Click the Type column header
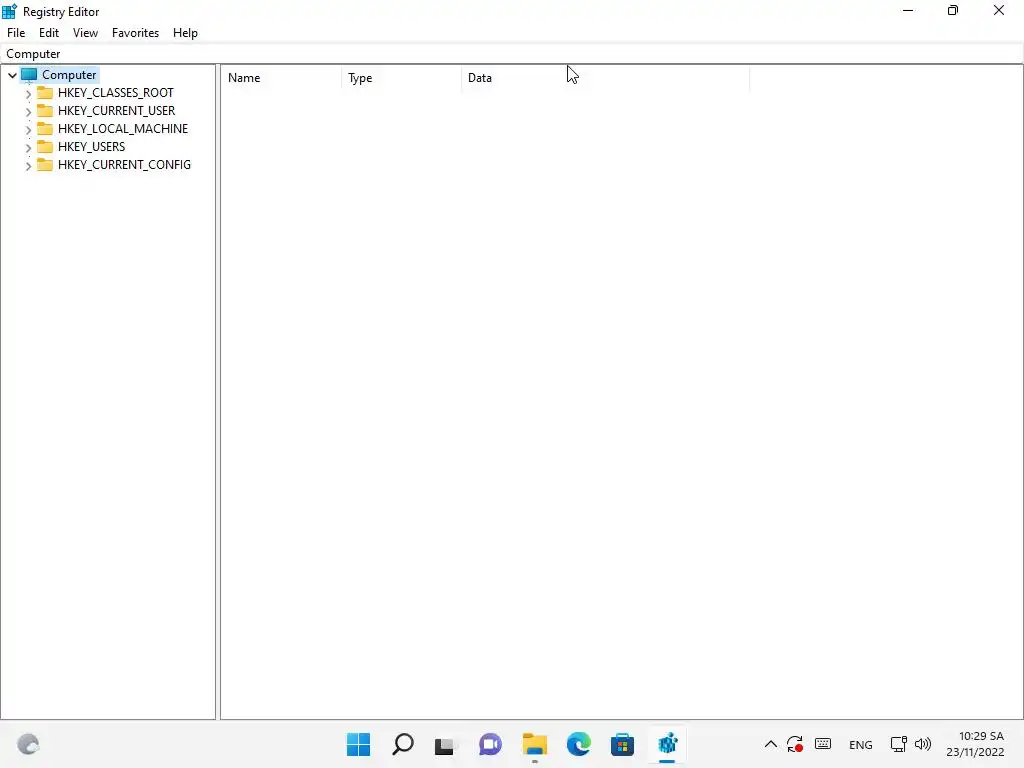 [x=401, y=78]
